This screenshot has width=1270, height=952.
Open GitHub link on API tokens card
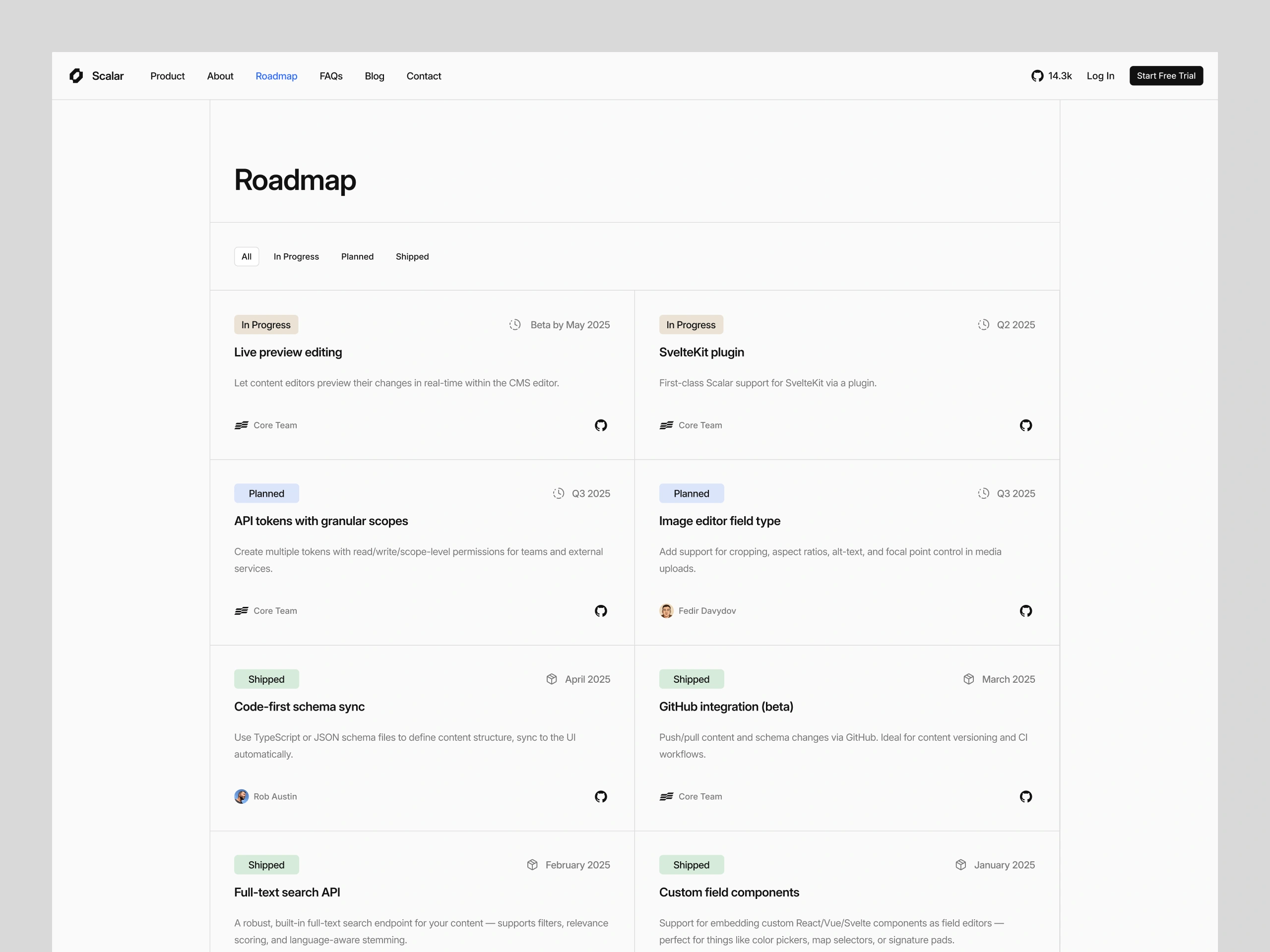601,610
